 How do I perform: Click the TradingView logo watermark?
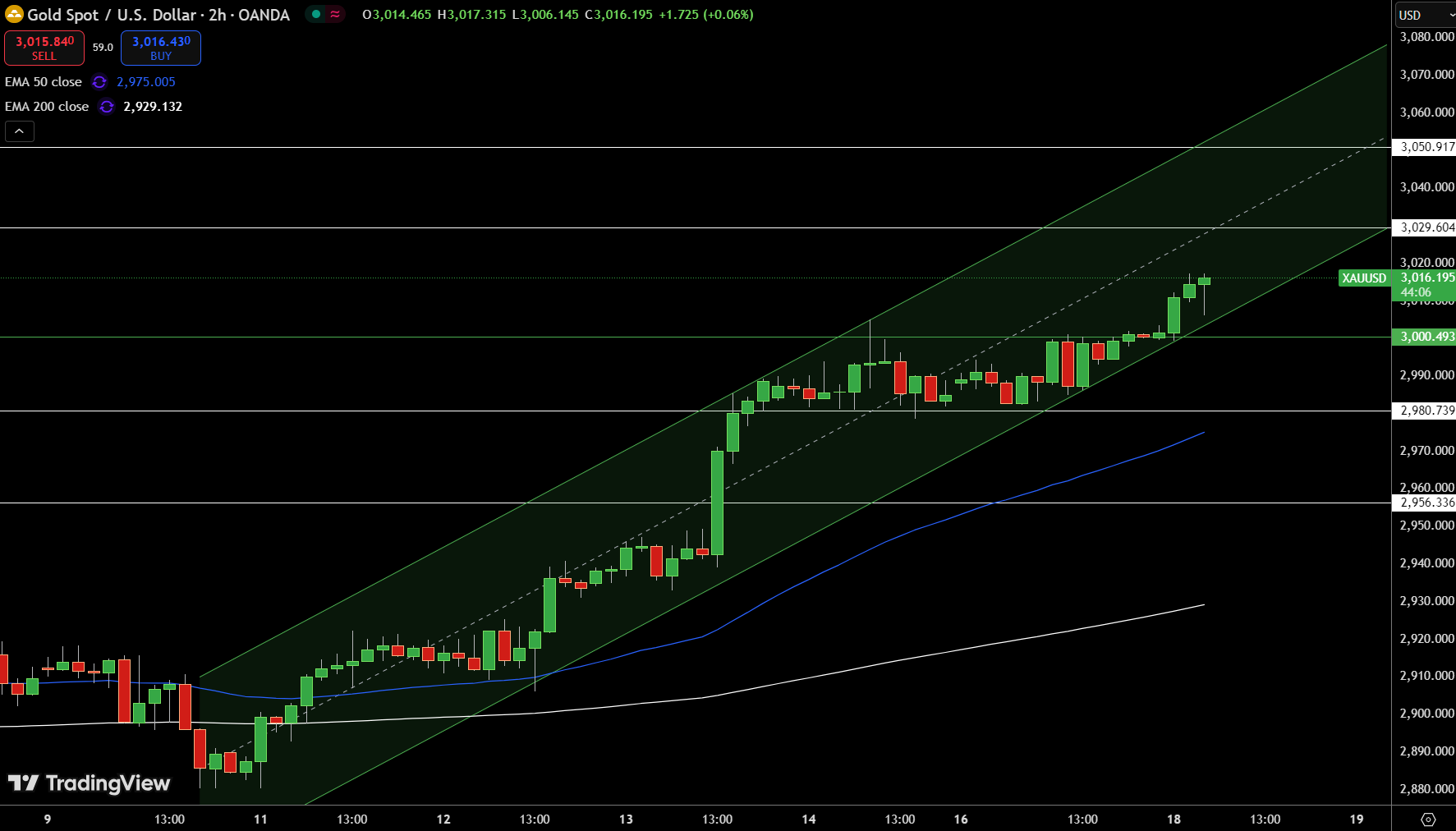click(89, 783)
